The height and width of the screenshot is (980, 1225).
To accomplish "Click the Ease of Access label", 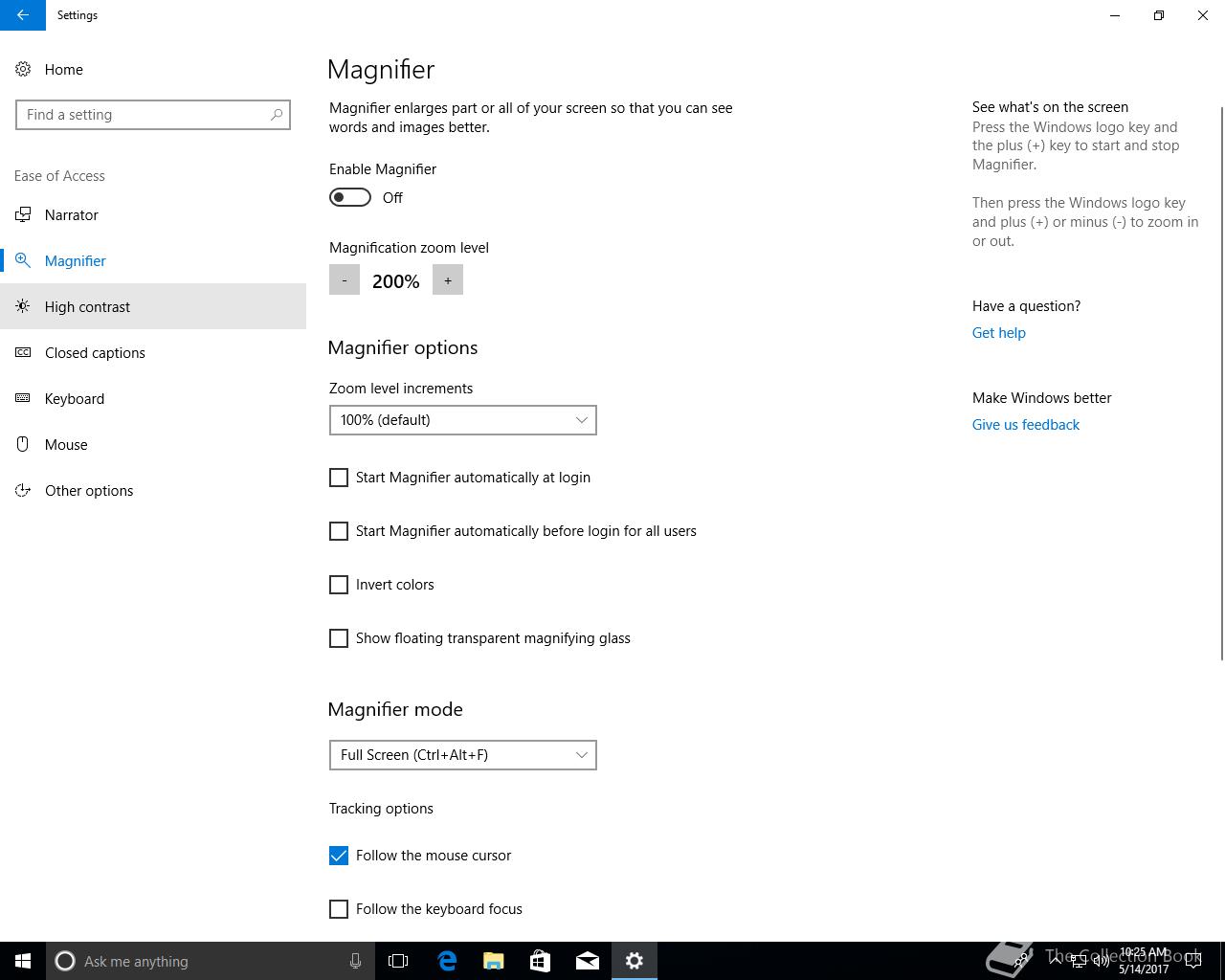I will [59, 176].
